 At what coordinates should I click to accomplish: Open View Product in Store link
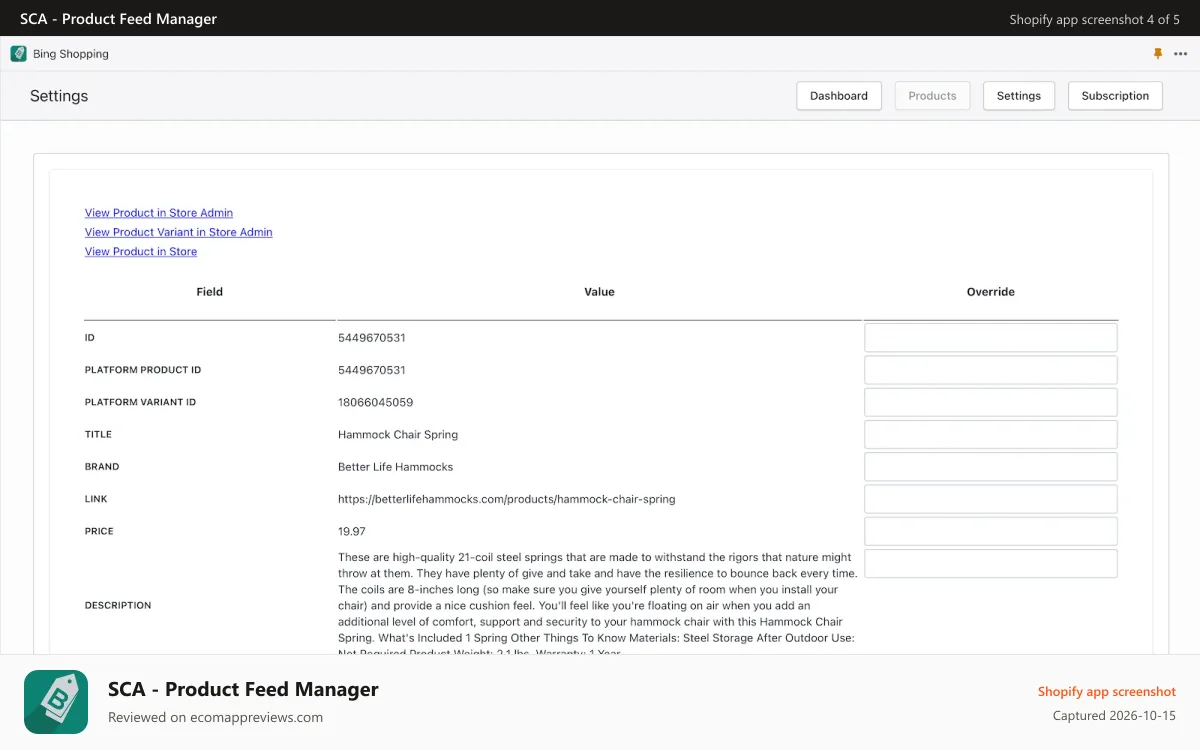point(141,252)
